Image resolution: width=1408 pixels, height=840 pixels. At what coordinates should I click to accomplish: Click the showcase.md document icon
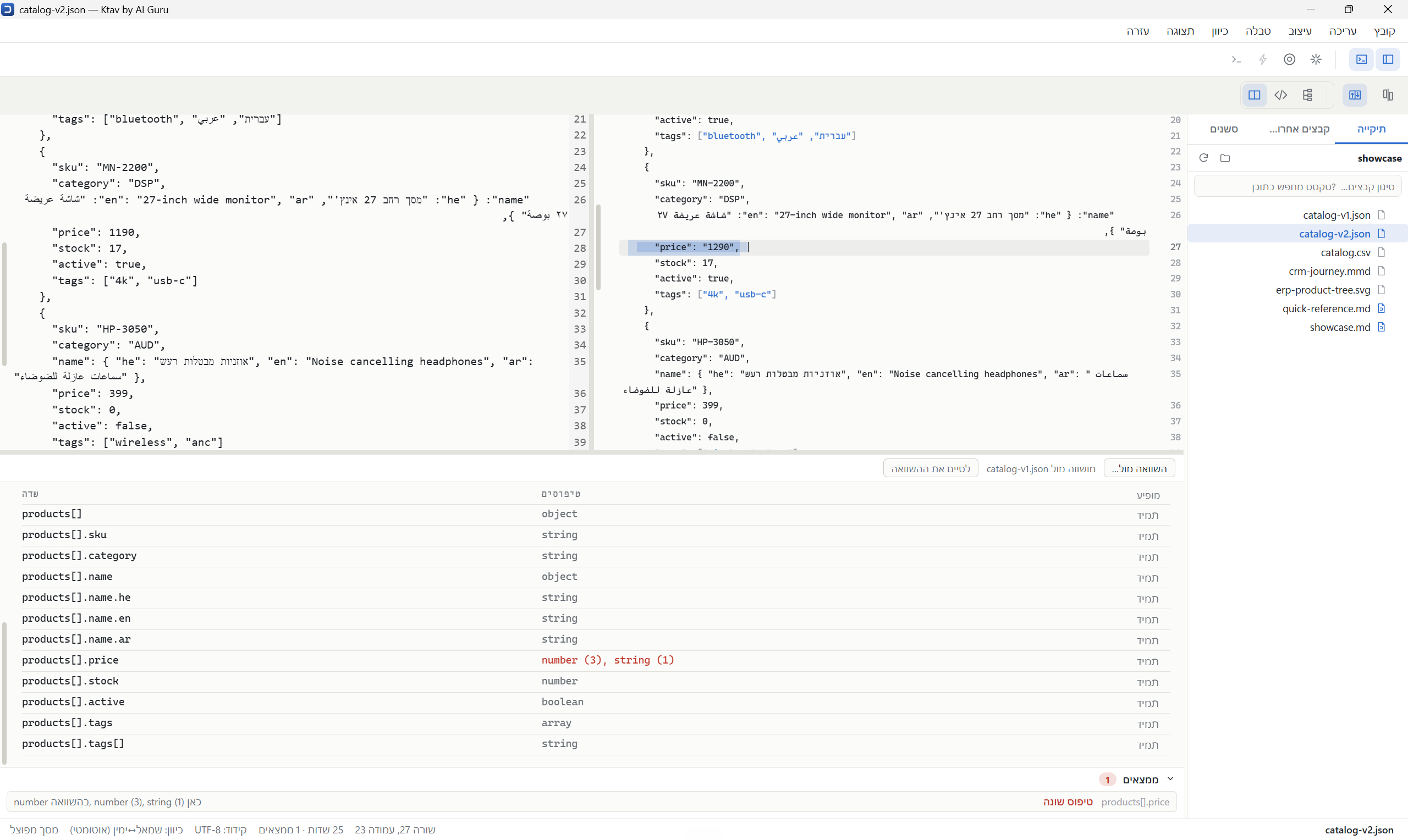pyautogui.click(x=1382, y=327)
